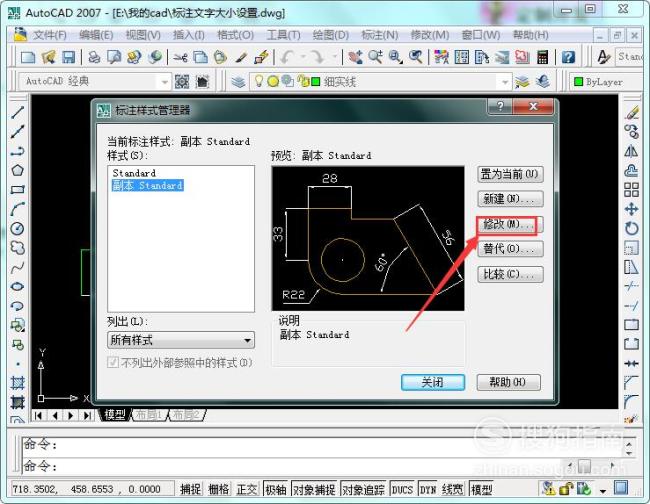Toggle the 对象追踪 object tracking

(x=363, y=489)
